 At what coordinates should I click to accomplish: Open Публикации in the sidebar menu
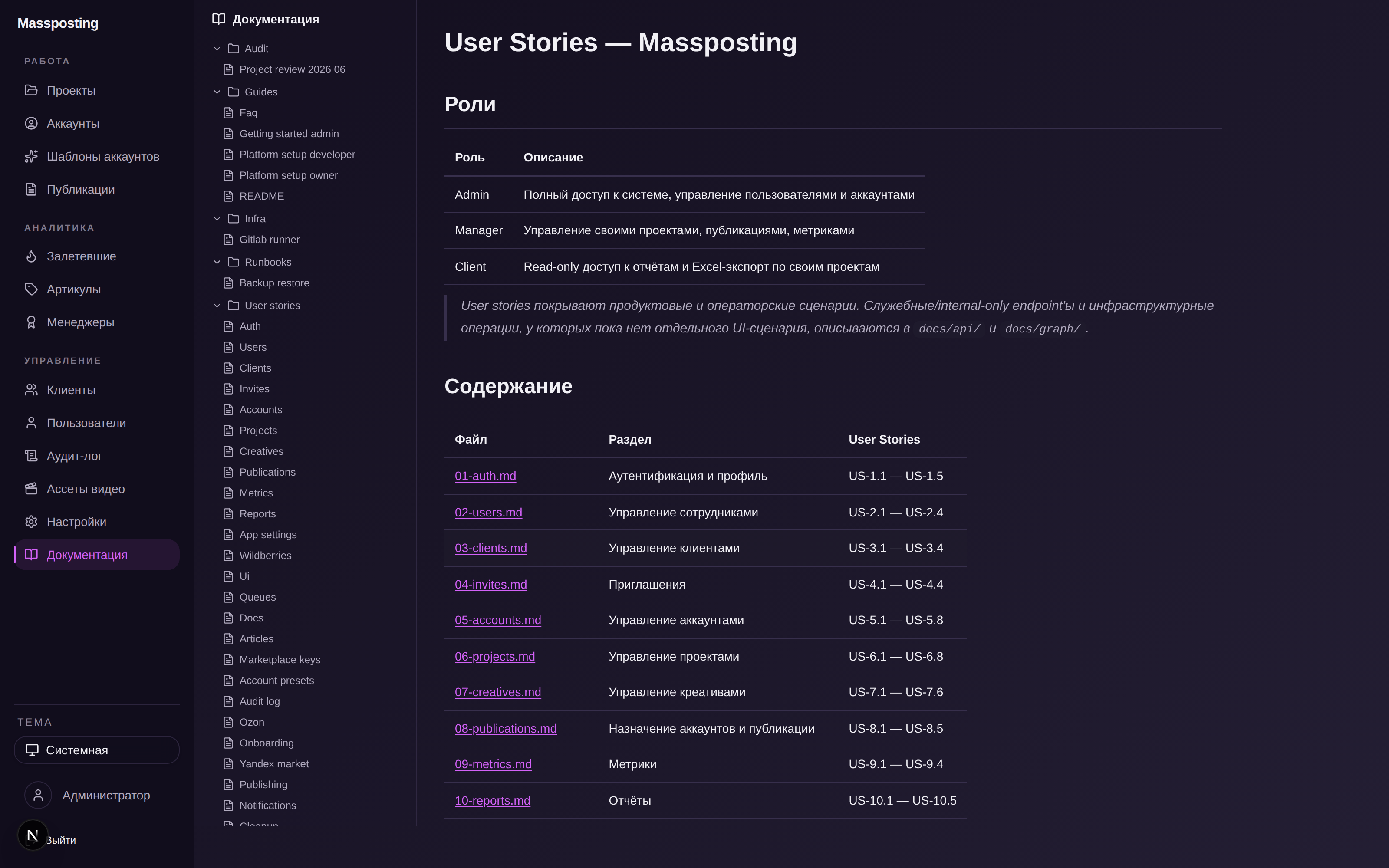(96, 190)
